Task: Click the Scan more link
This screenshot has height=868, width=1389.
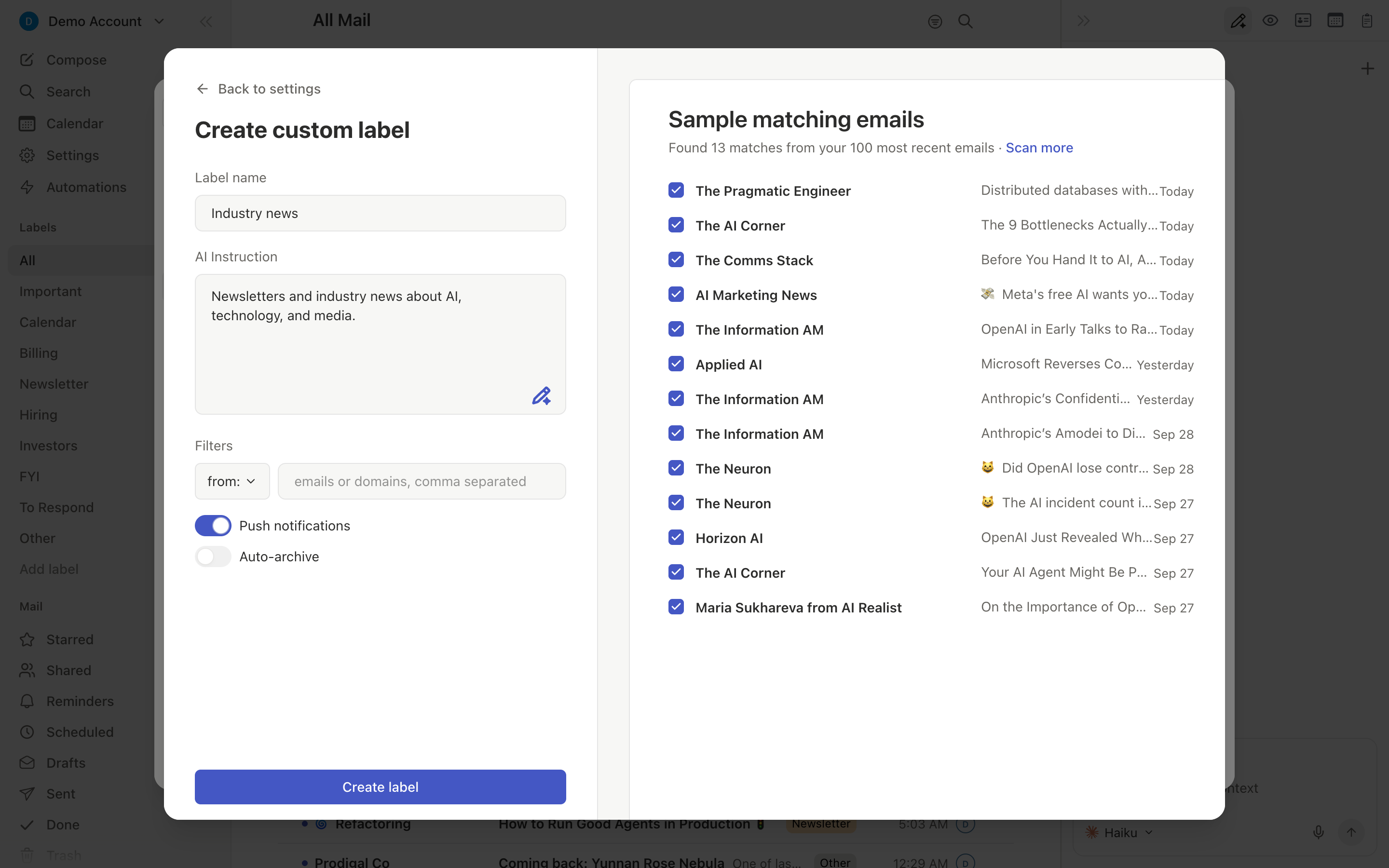Action: tap(1039, 148)
